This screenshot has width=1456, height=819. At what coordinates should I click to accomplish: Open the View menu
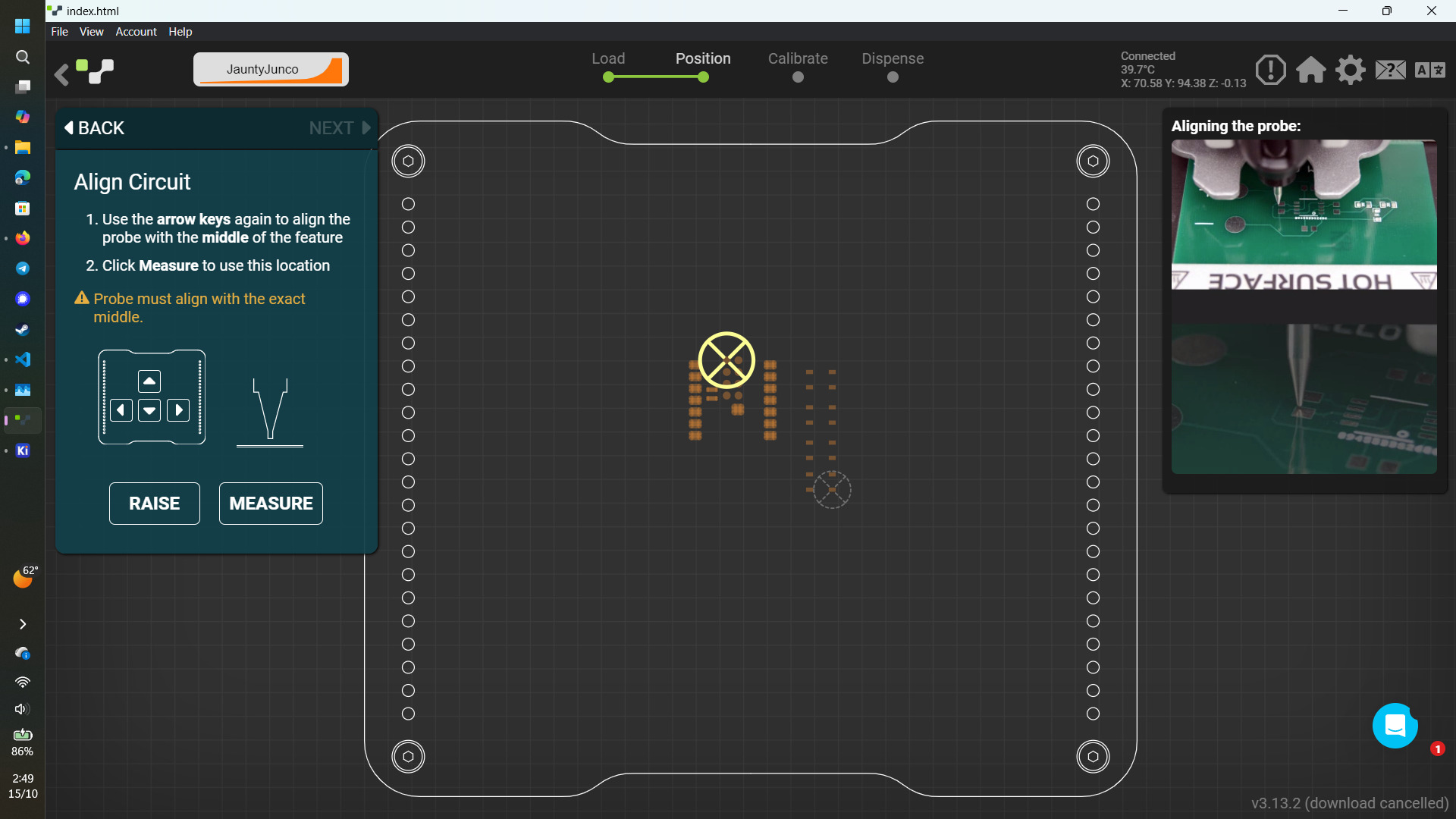pyautogui.click(x=91, y=32)
